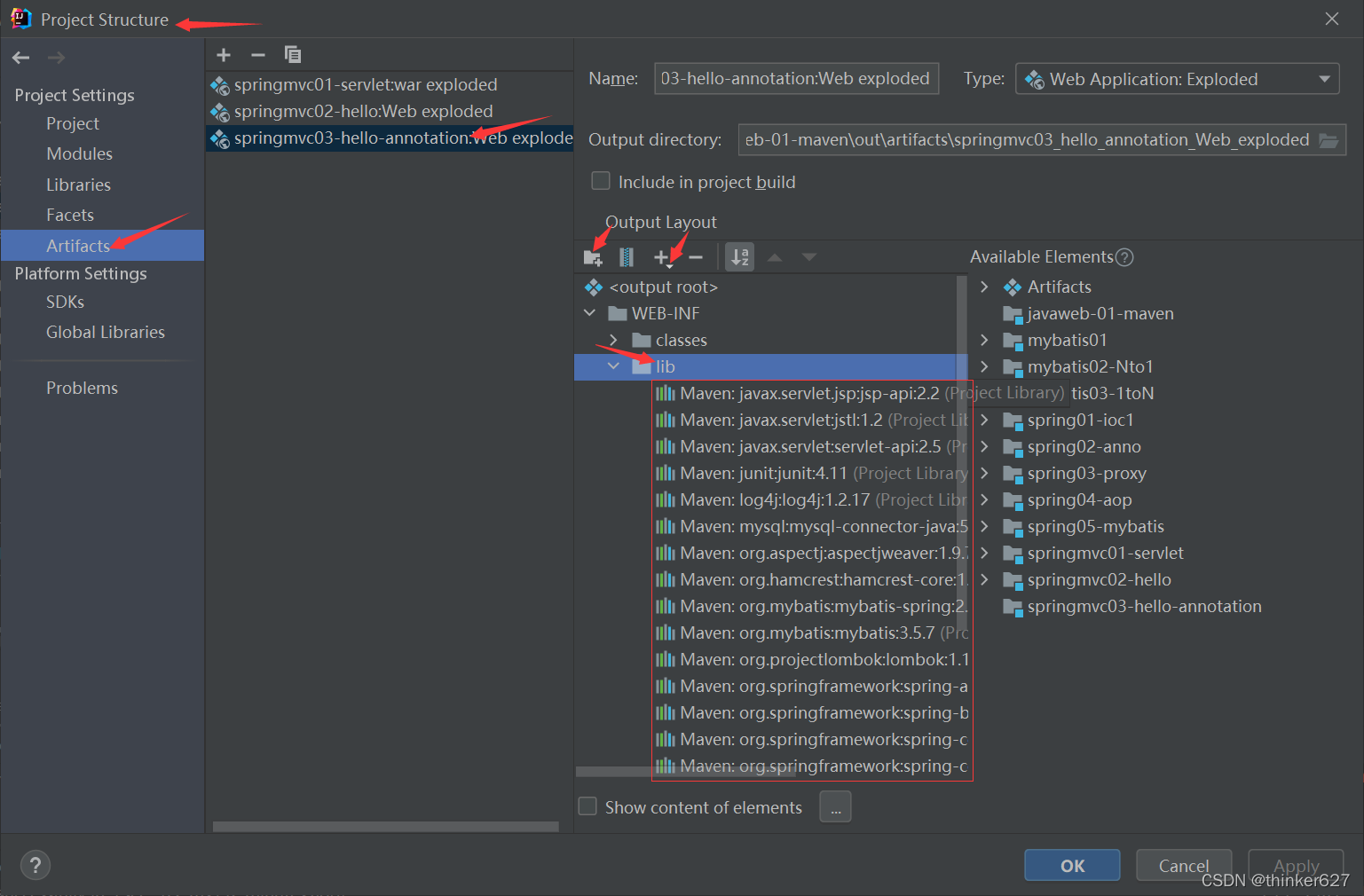Select Maven org.projectlombok:lombok library
Viewport: 1364px width, 896px height.
810,659
